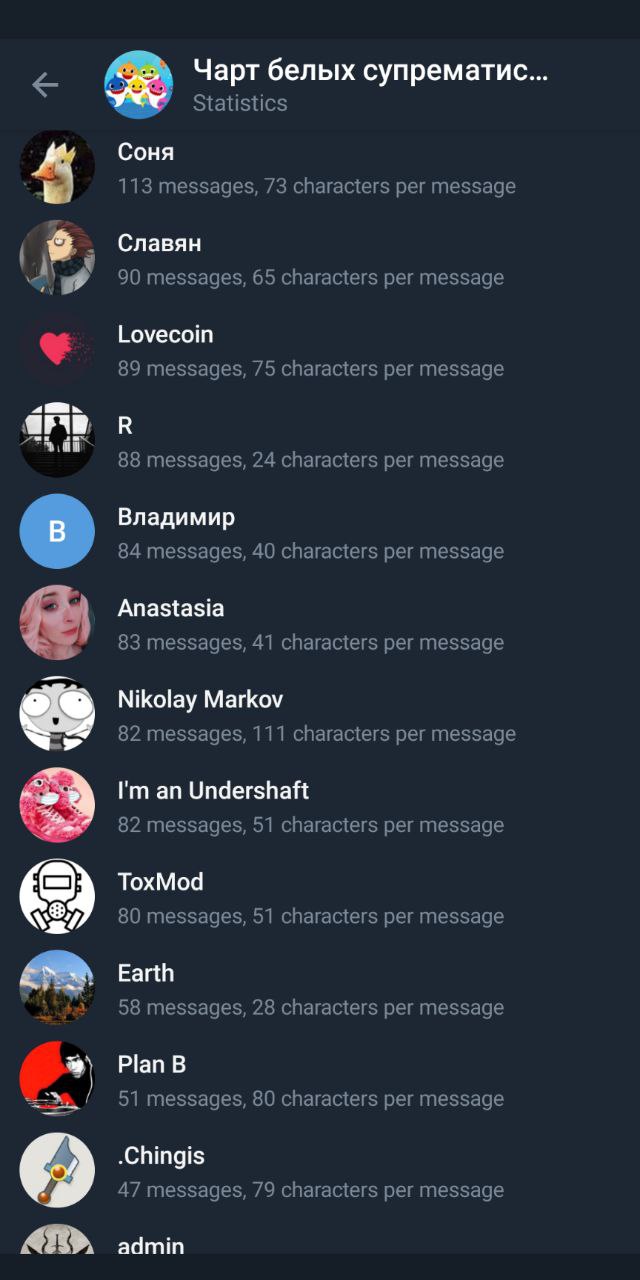The height and width of the screenshot is (1280, 640).
Task: Tap Earth's mountain landscape avatar
Action: [57, 988]
